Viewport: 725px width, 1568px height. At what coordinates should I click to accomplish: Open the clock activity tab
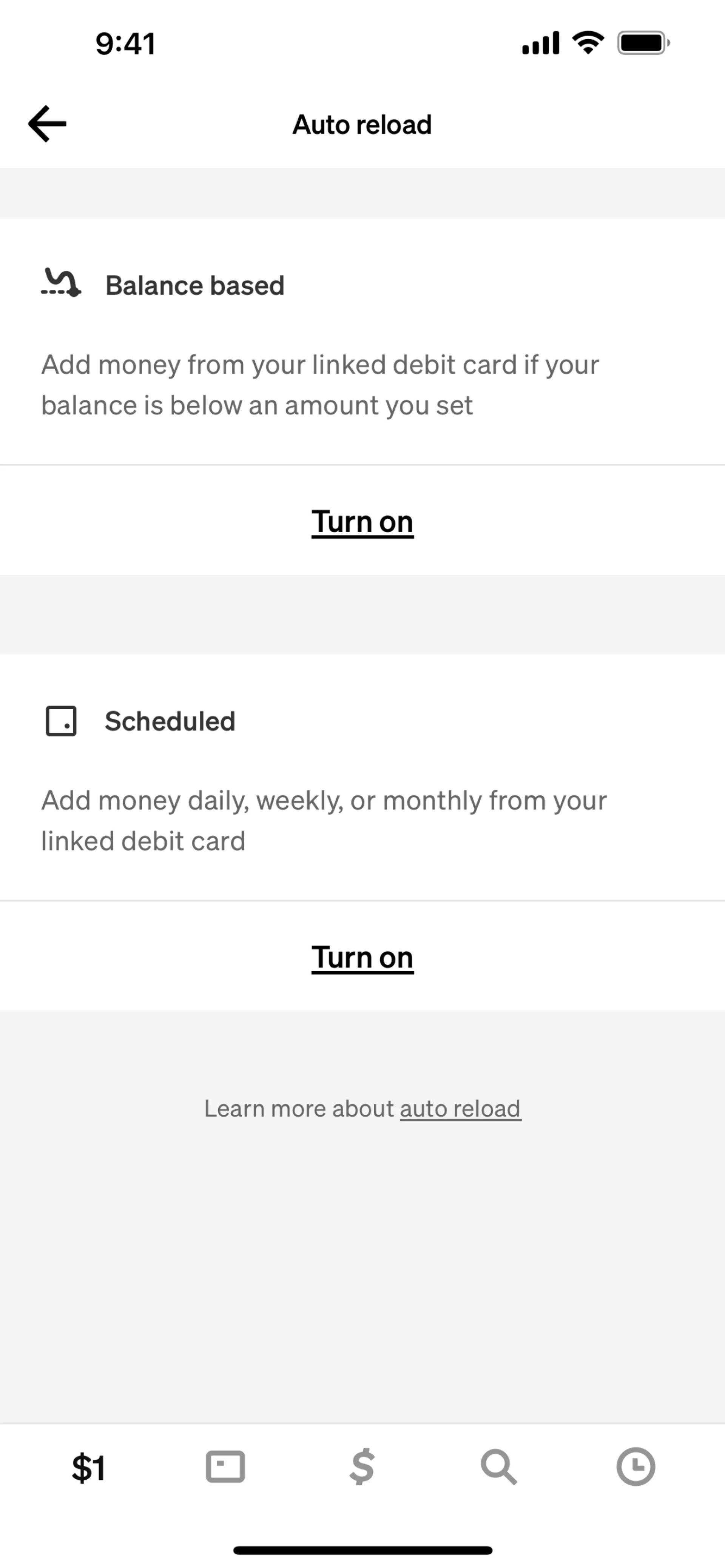click(636, 1467)
